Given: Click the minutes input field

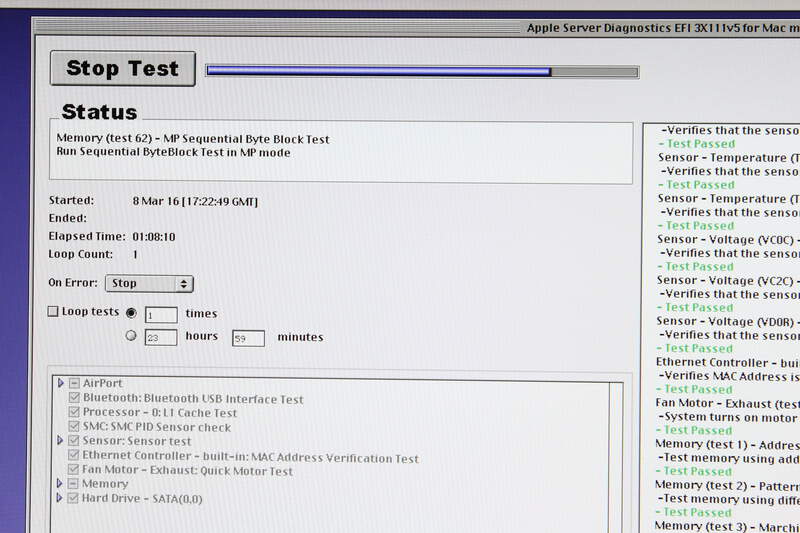Looking at the screenshot, I should coord(248,338).
